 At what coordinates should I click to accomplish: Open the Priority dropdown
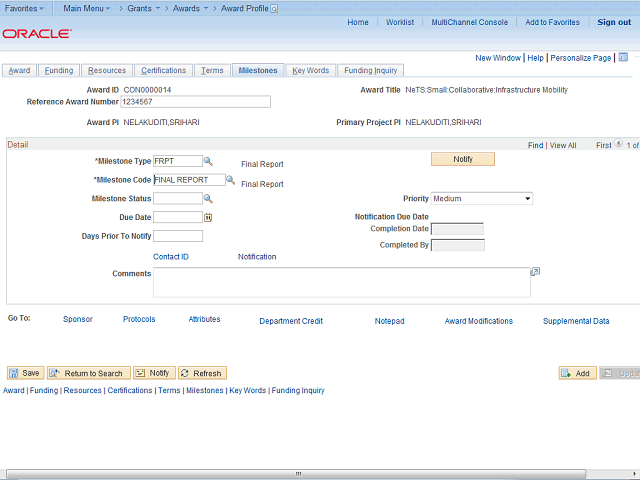482,199
